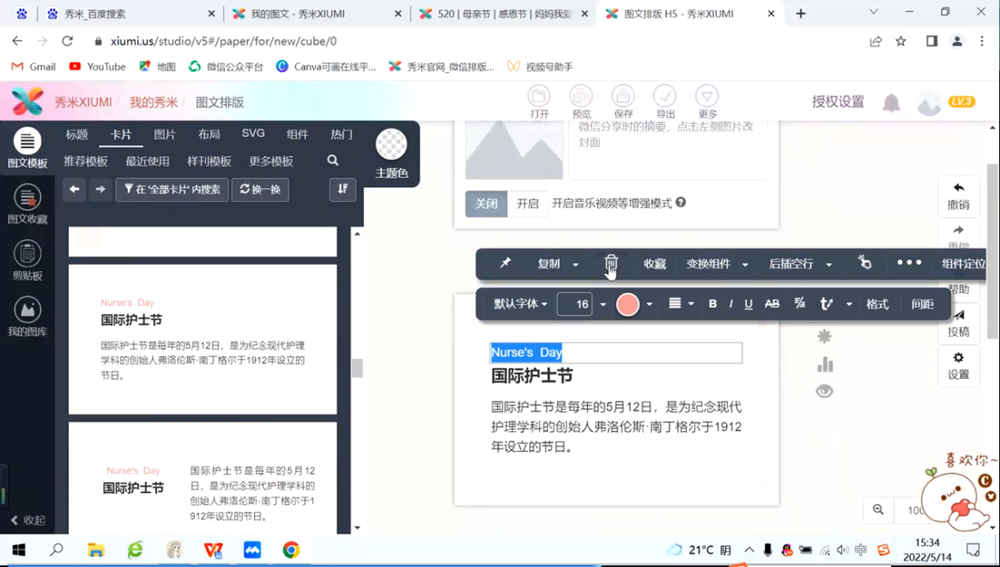Click the hand pointer icon in component toolbar
Image resolution: width=1000 pixels, height=567 pixels.
click(865, 262)
